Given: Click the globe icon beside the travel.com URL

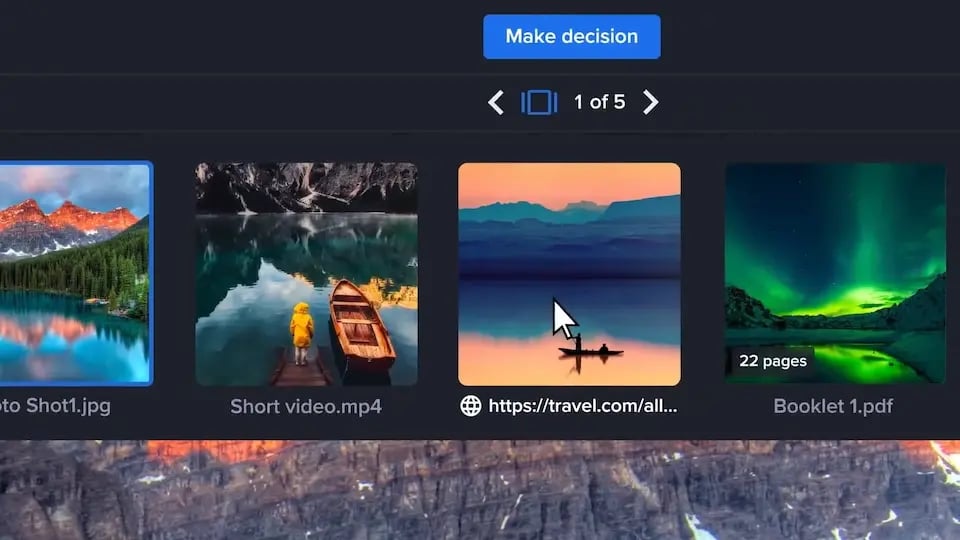Looking at the screenshot, I should [x=470, y=406].
